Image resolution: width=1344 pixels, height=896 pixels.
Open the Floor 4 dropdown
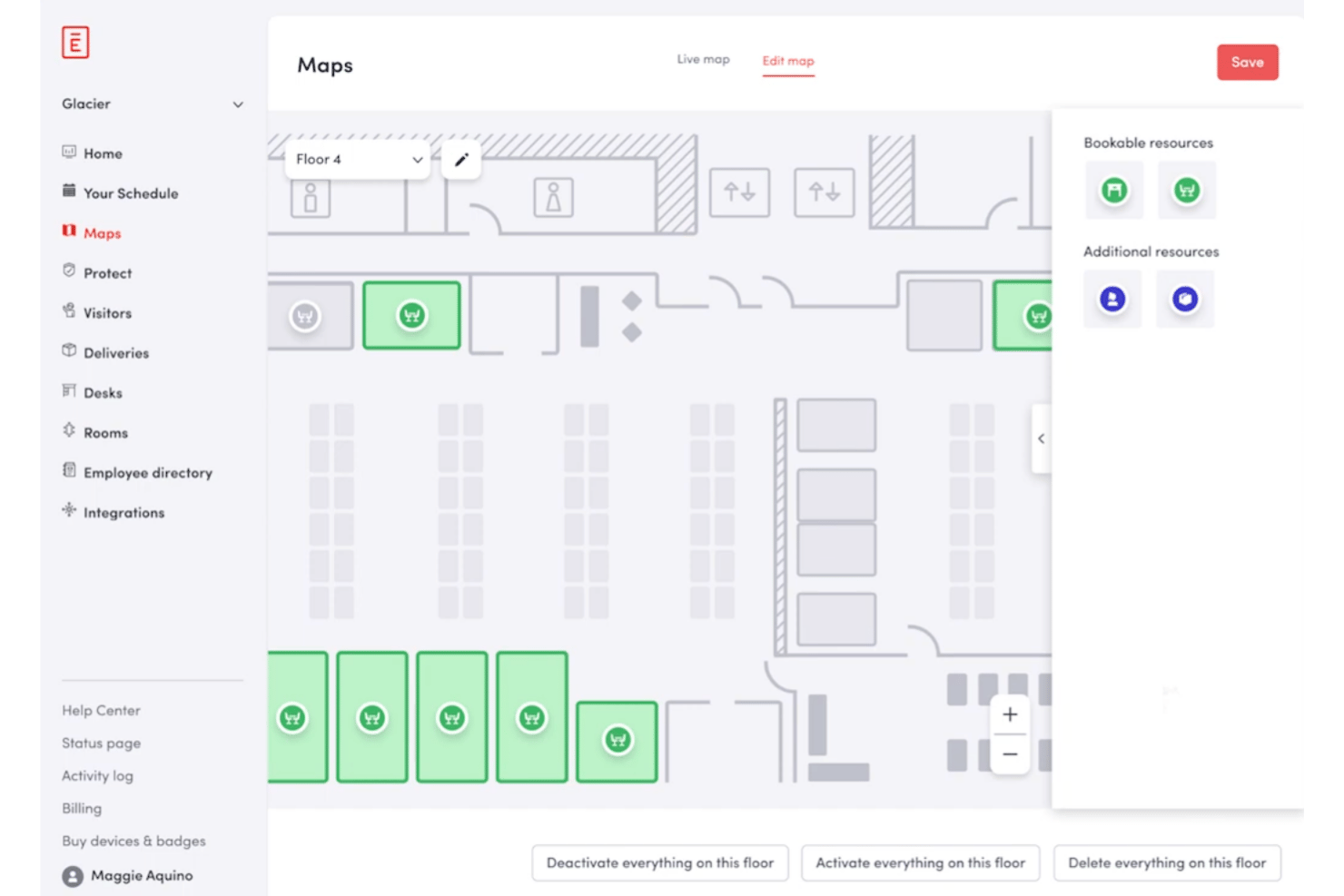[x=358, y=160]
